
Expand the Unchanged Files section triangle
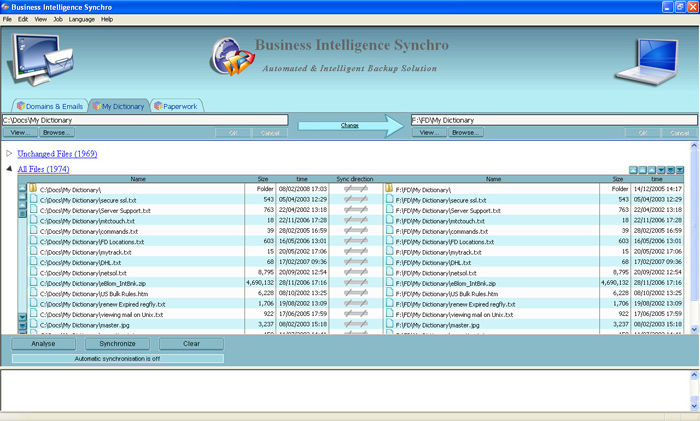coord(9,153)
